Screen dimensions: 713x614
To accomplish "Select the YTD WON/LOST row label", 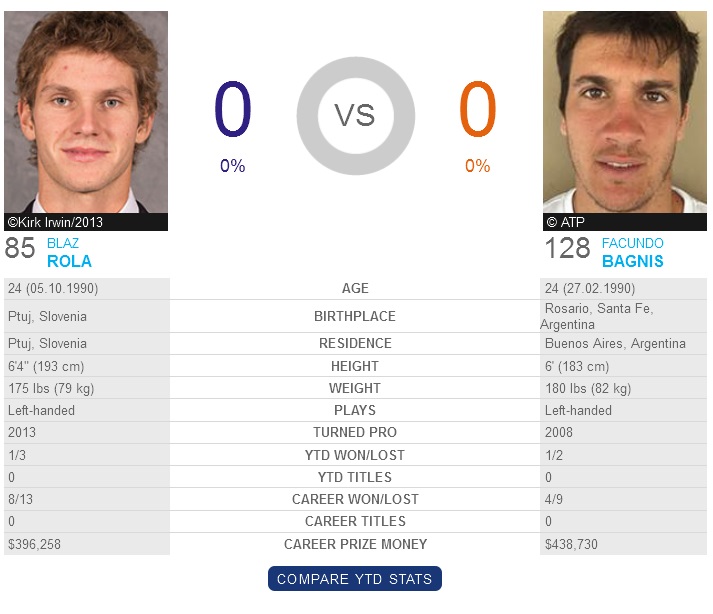I will coord(355,455).
